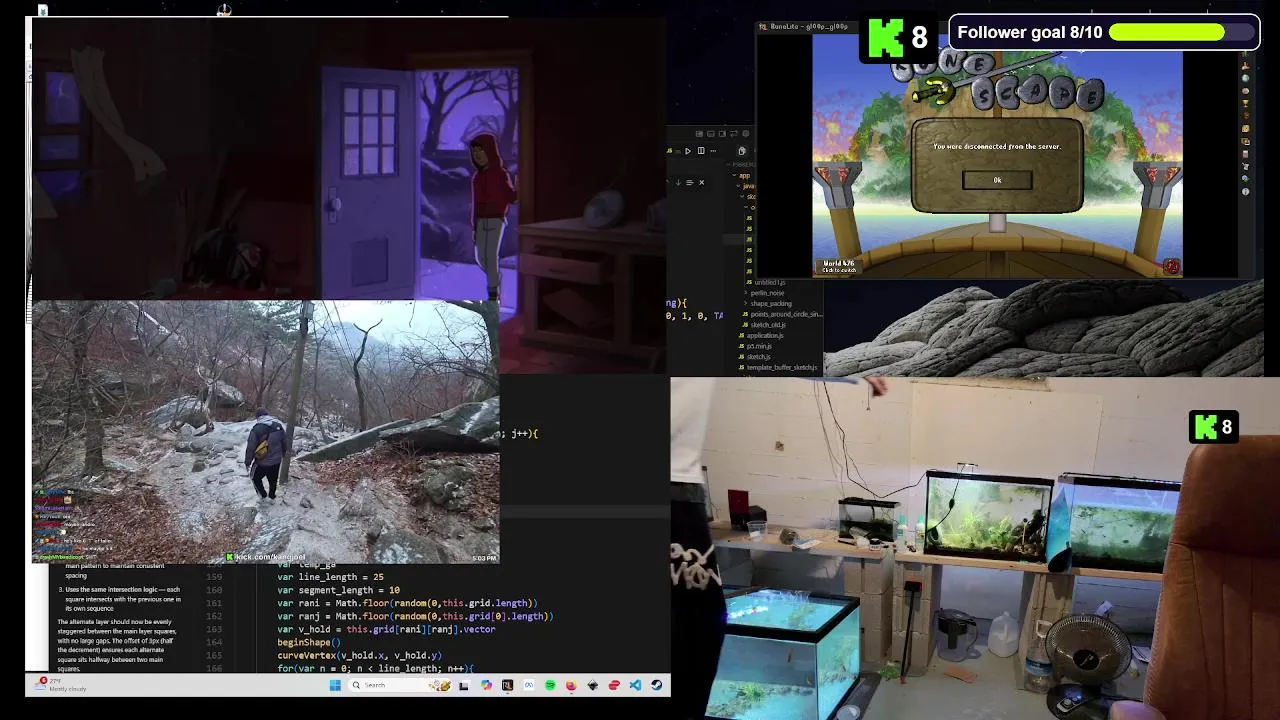This screenshot has height=720, width=1280.
Task: Click the hiking video thumbnail
Action: 266,431
